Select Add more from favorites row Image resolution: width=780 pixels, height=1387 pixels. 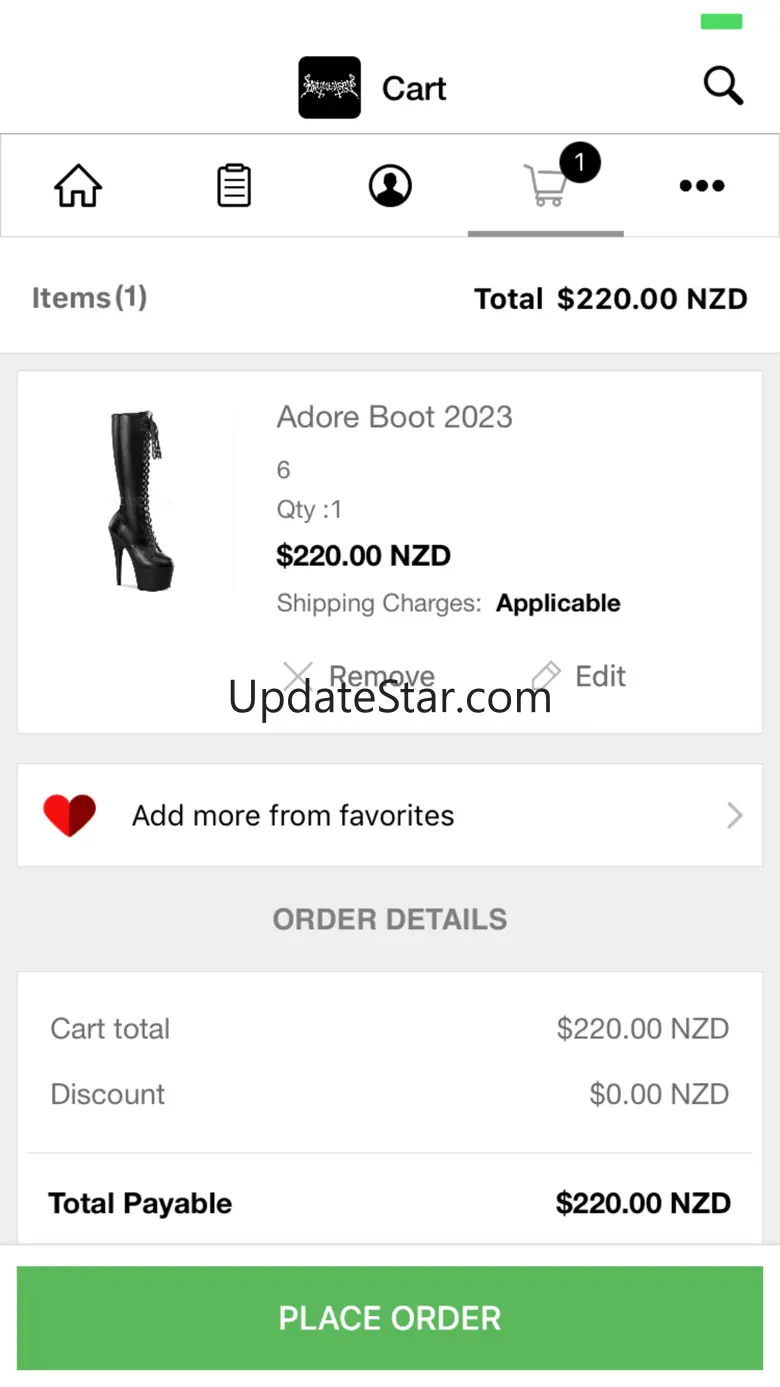coord(293,816)
